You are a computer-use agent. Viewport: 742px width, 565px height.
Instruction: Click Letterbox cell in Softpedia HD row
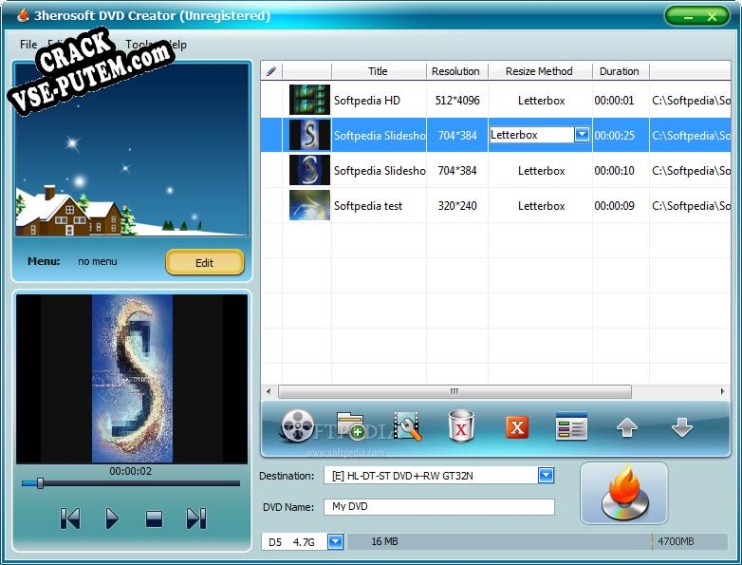tap(541, 100)
